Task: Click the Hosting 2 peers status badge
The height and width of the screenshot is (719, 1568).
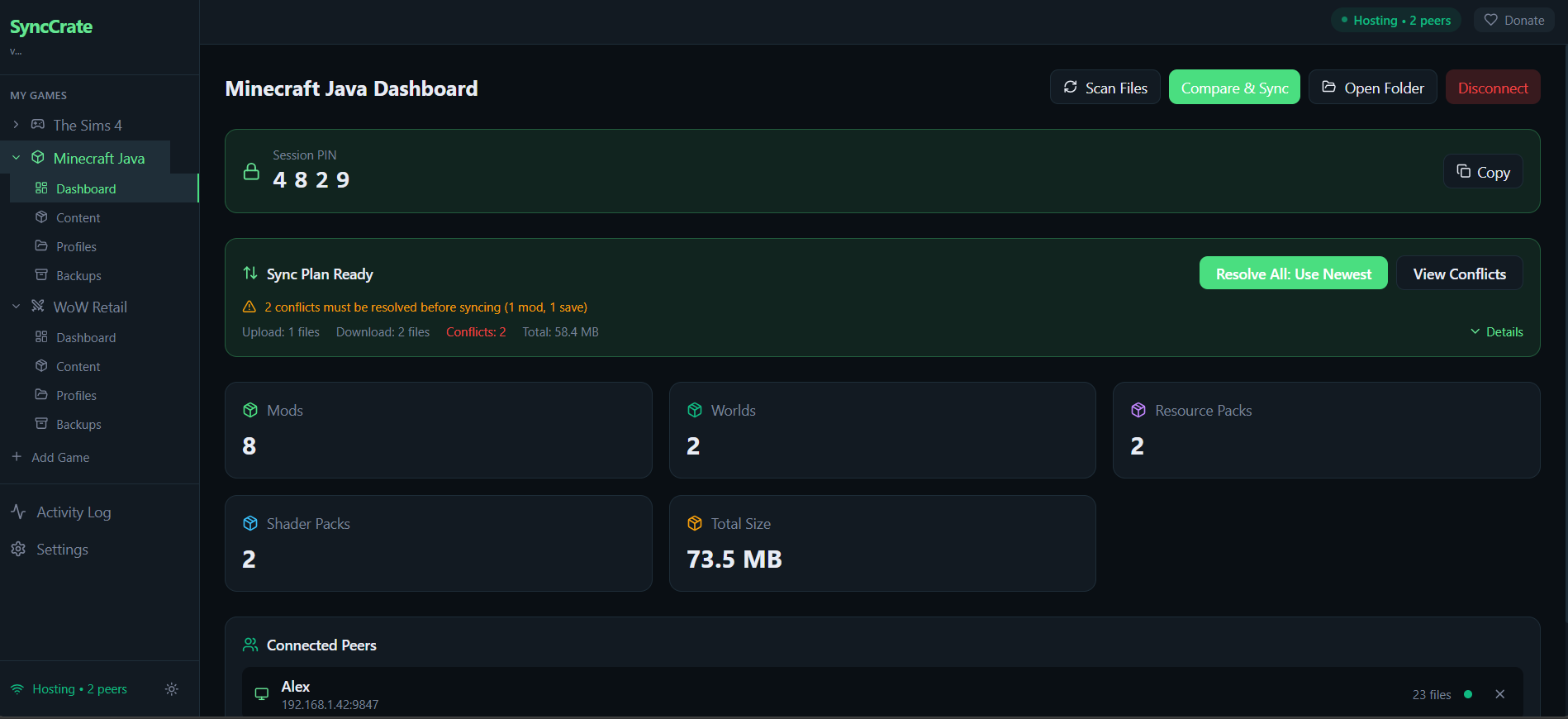Action: click(x=1395, y=21)
